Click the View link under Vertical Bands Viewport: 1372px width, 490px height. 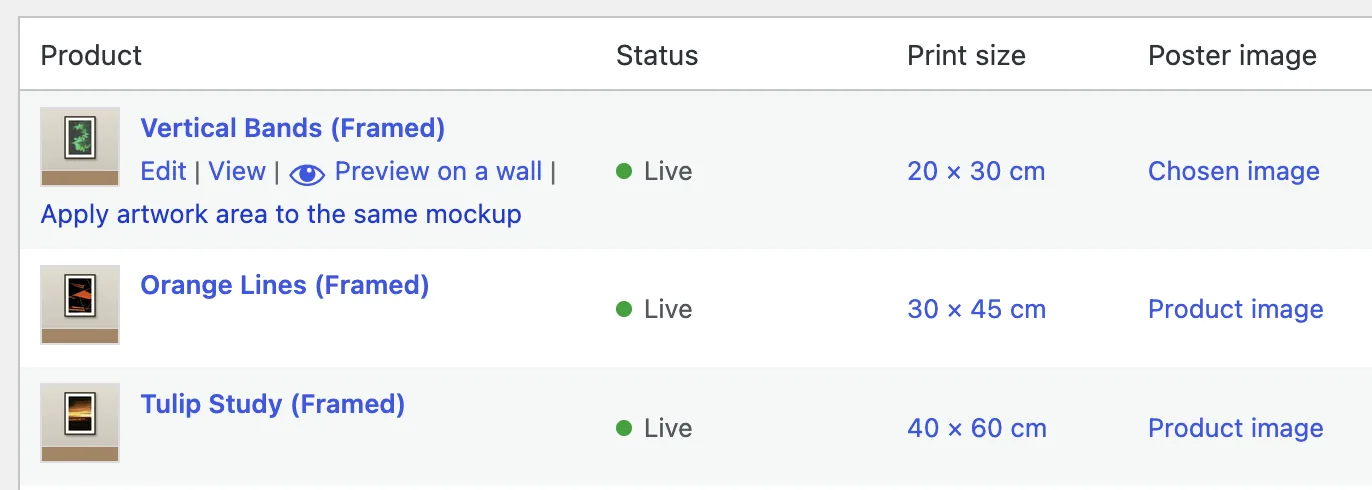237,171
